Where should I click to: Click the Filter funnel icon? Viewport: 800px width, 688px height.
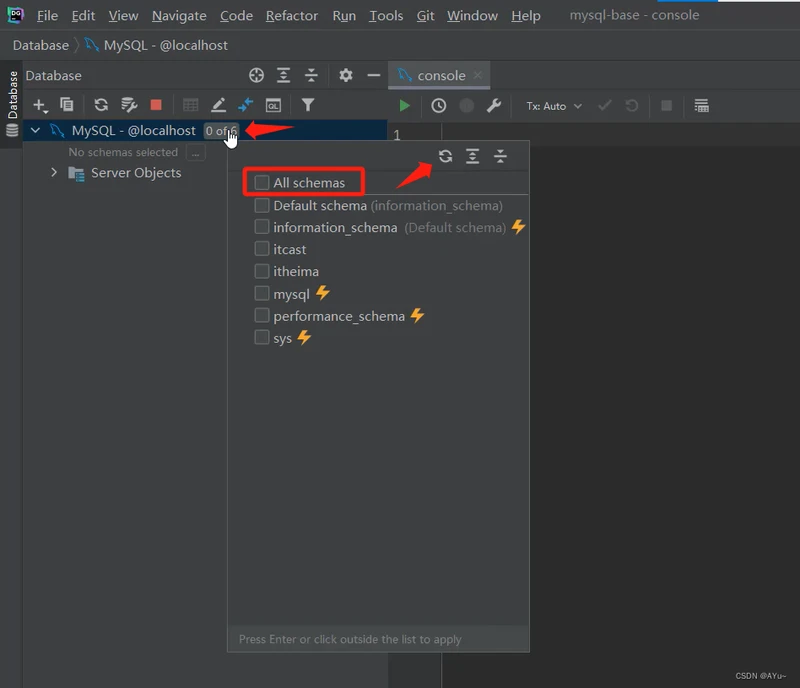pyautogui.click(x=308, y=105)
